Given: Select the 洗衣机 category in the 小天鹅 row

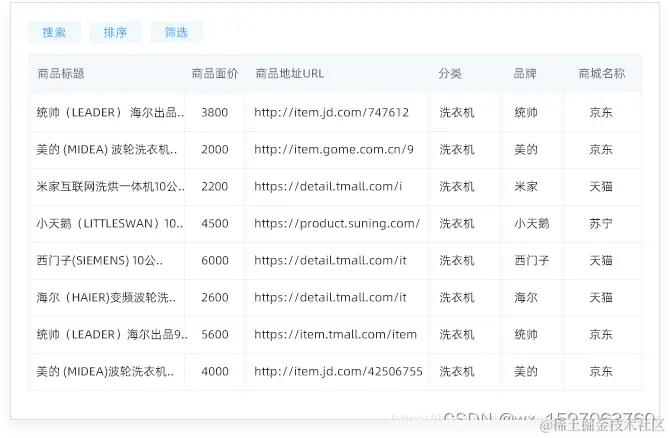Looking at the screenshot, I should 457,223.
